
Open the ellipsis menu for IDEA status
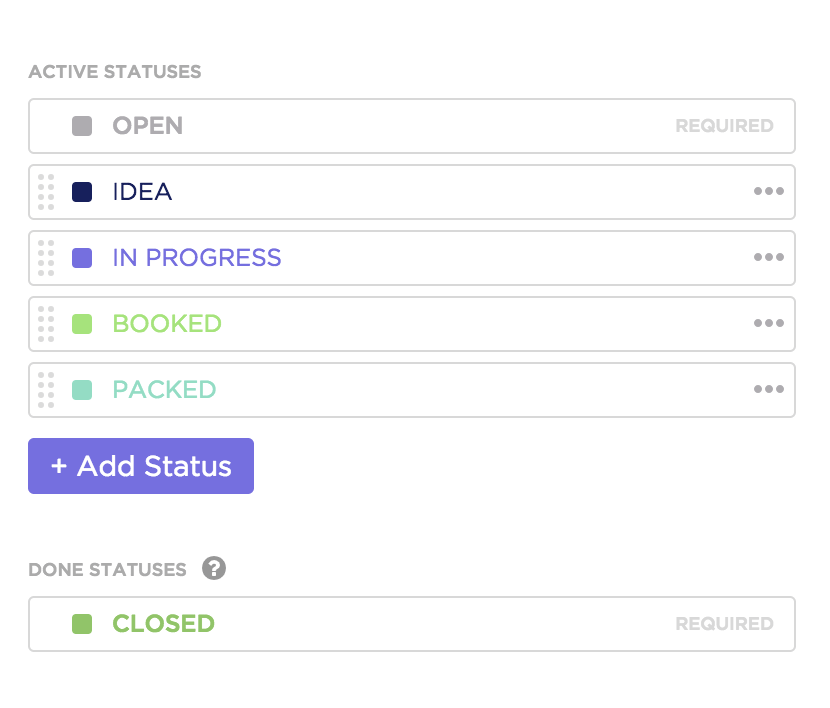pos(768,192)
